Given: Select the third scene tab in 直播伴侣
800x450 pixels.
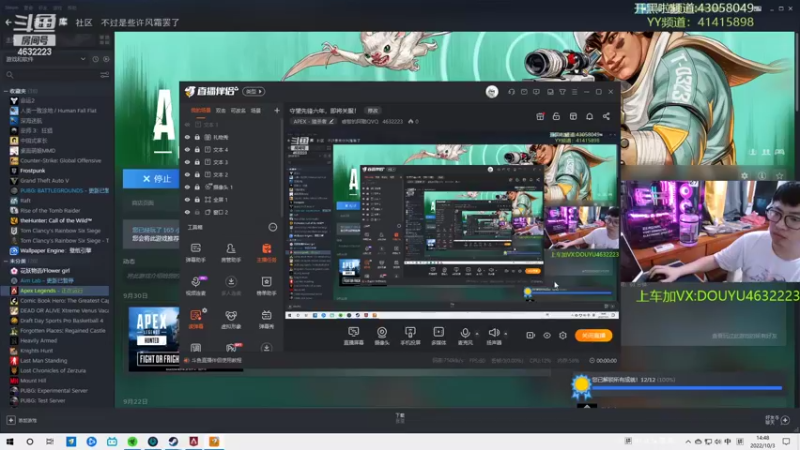Looking at the screenshot, I should 238,111.
